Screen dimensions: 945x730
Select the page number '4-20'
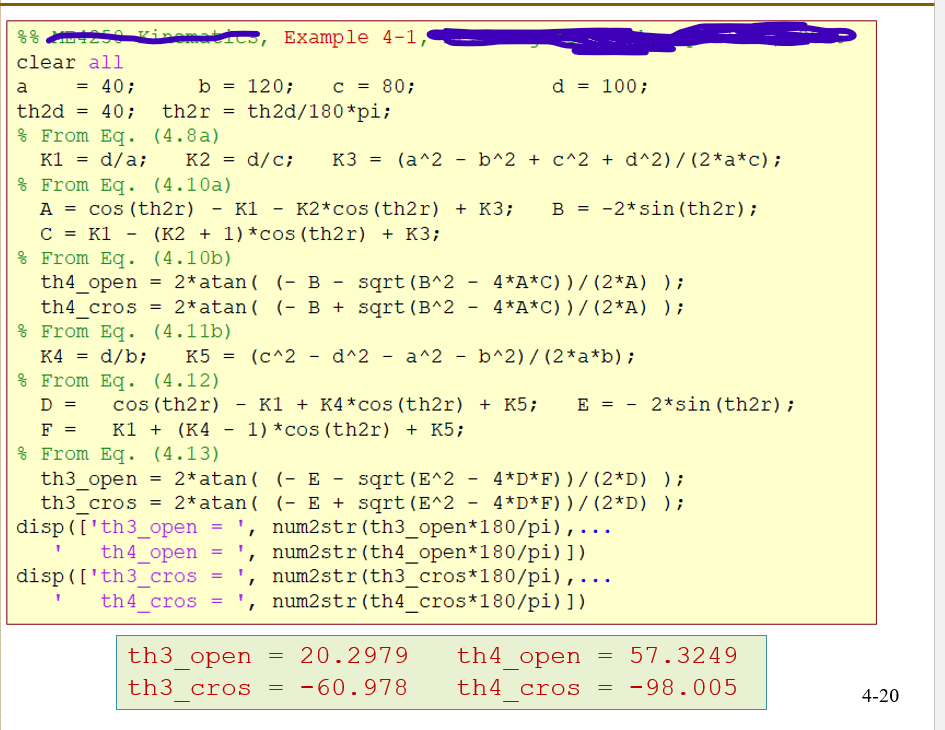(879, 696)
